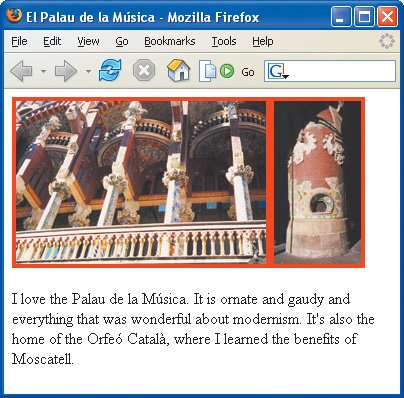The image size is (404, 398).
Task: Click the Firefox logo in title bar
Action: (14, 15)
